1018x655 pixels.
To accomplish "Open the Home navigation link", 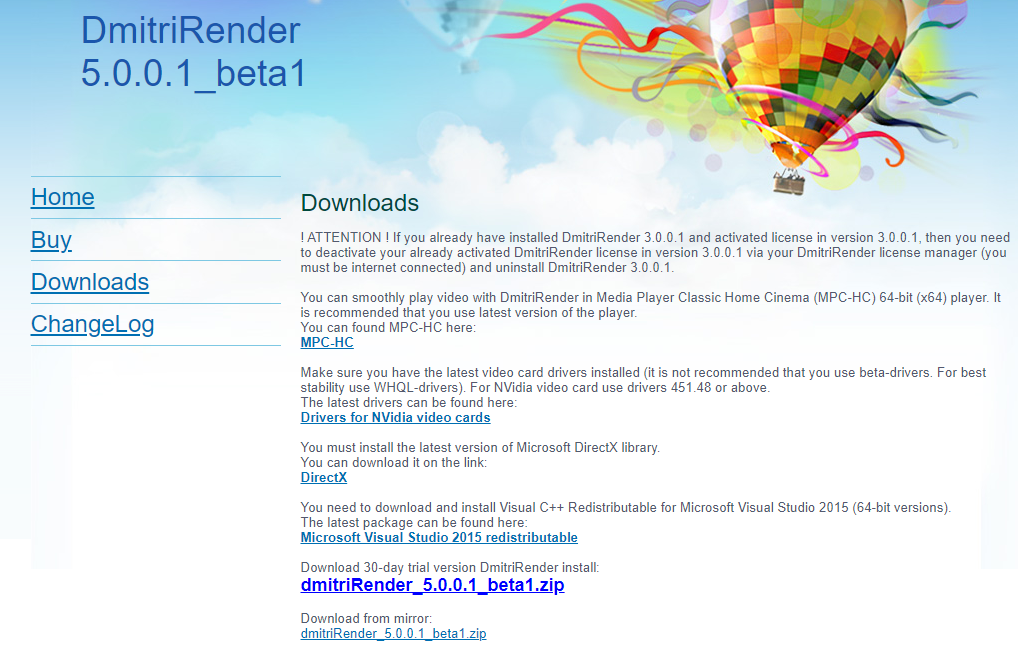I will 62,197.
